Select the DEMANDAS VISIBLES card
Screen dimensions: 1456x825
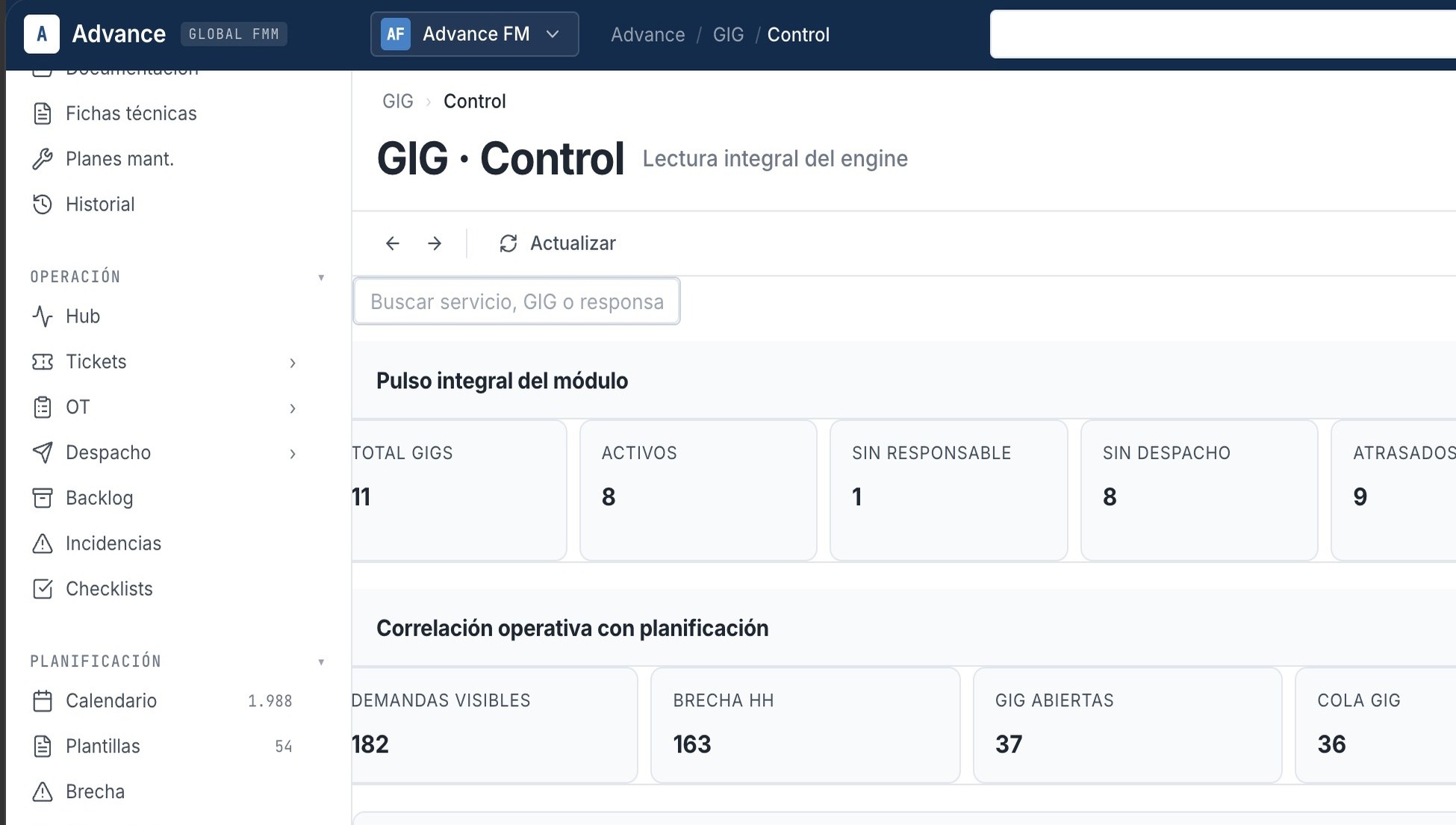494,726
